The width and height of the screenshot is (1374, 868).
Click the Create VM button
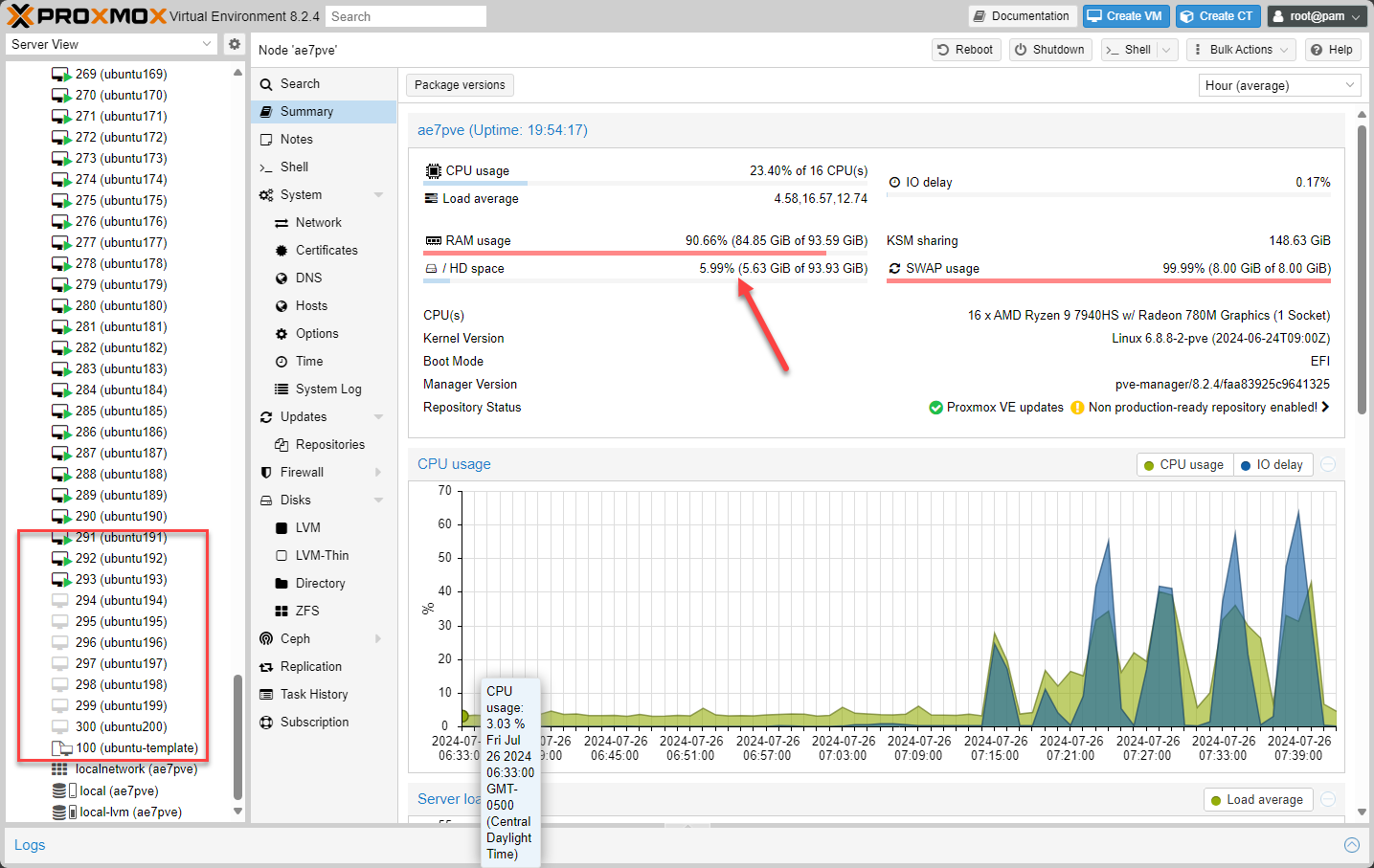[1125, 16]
